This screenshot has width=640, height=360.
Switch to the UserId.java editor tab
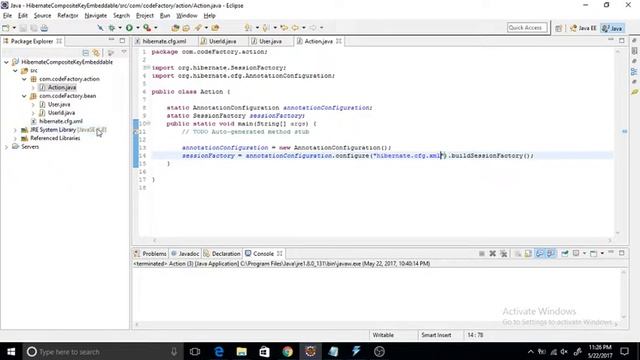point(222,41)
